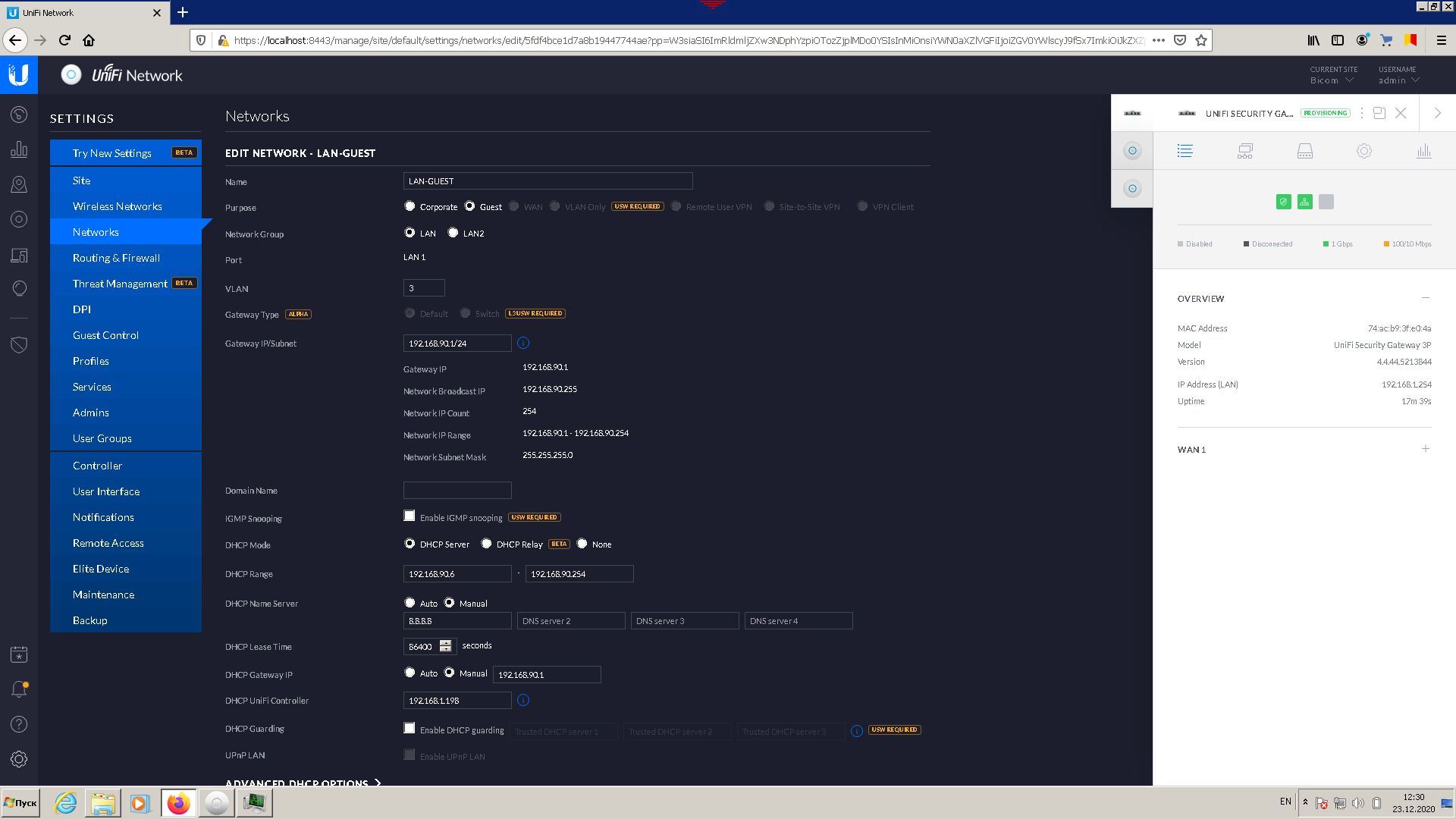Click the Domain Name input field
The width and height of the screenshot is (1456, 819).
tap(457, 491)
